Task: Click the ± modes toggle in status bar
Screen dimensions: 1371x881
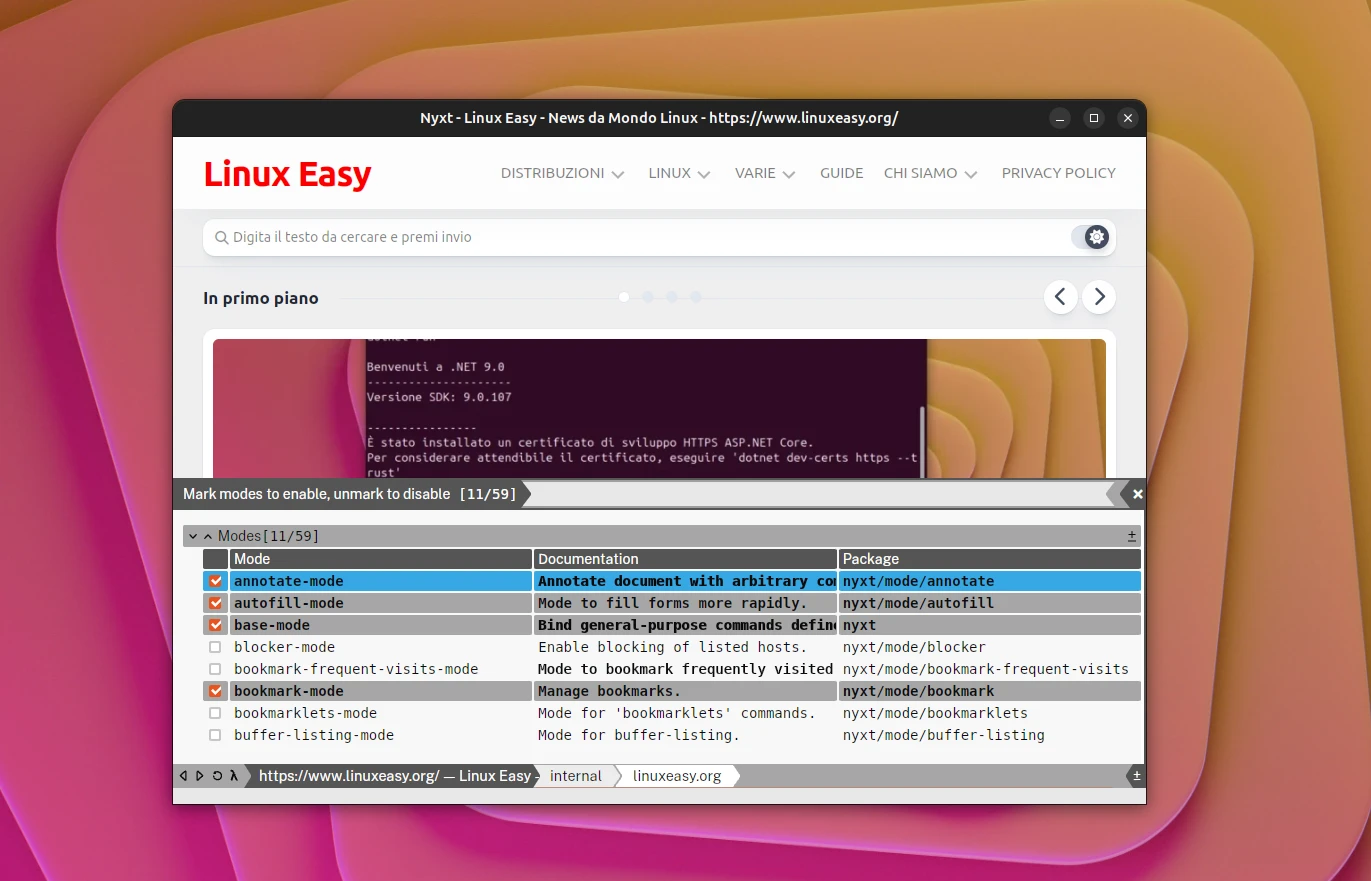Action: [1136, 776]
